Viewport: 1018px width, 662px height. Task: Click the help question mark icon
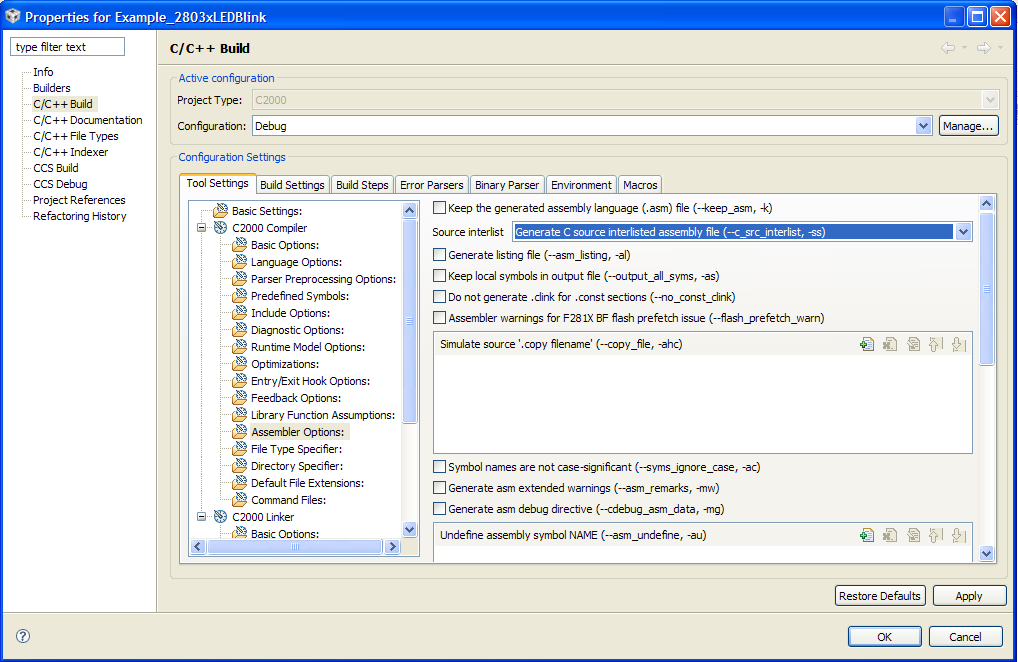(x=22, y=636)
